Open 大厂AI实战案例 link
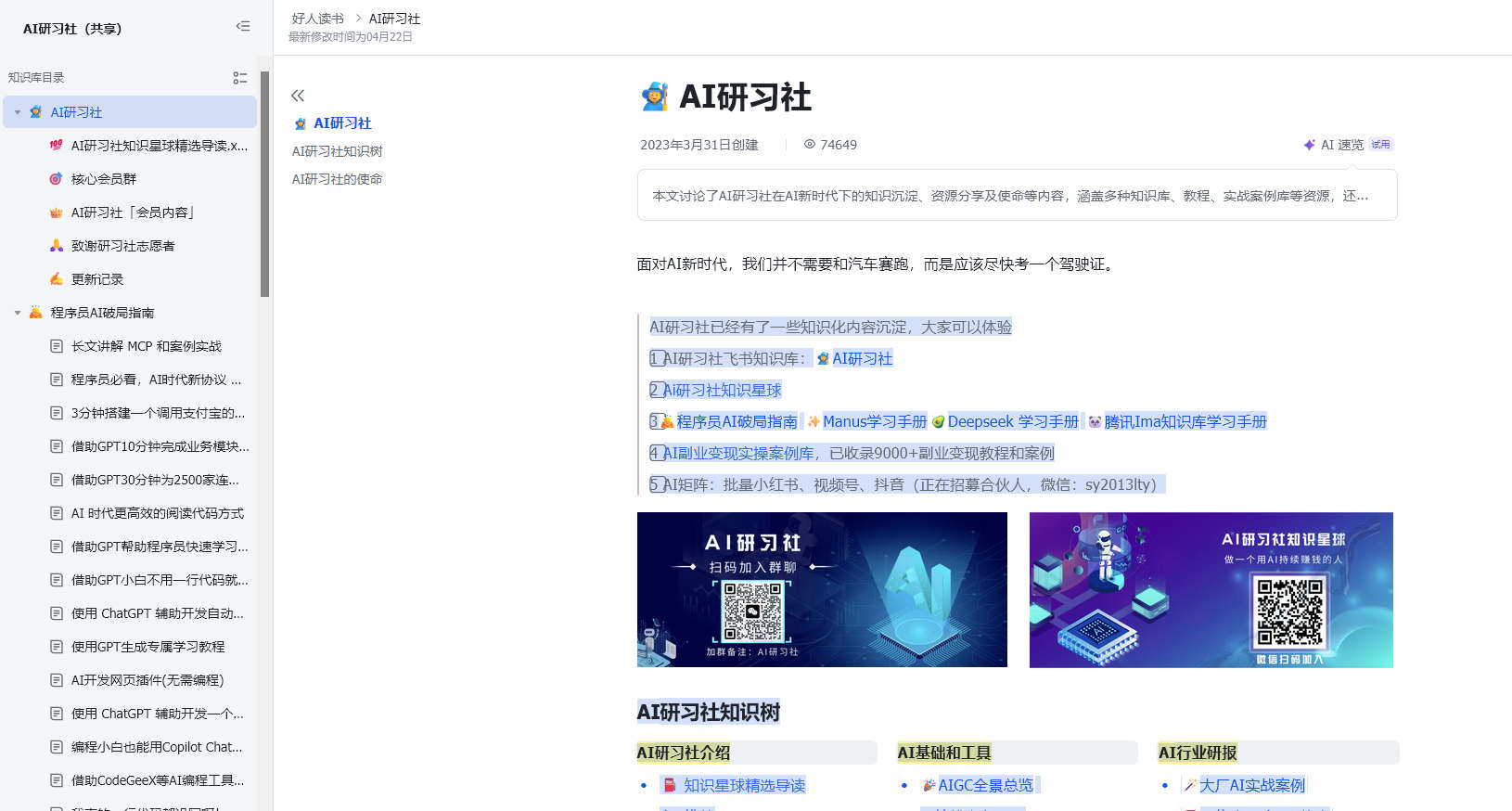 click(1251, 785)
